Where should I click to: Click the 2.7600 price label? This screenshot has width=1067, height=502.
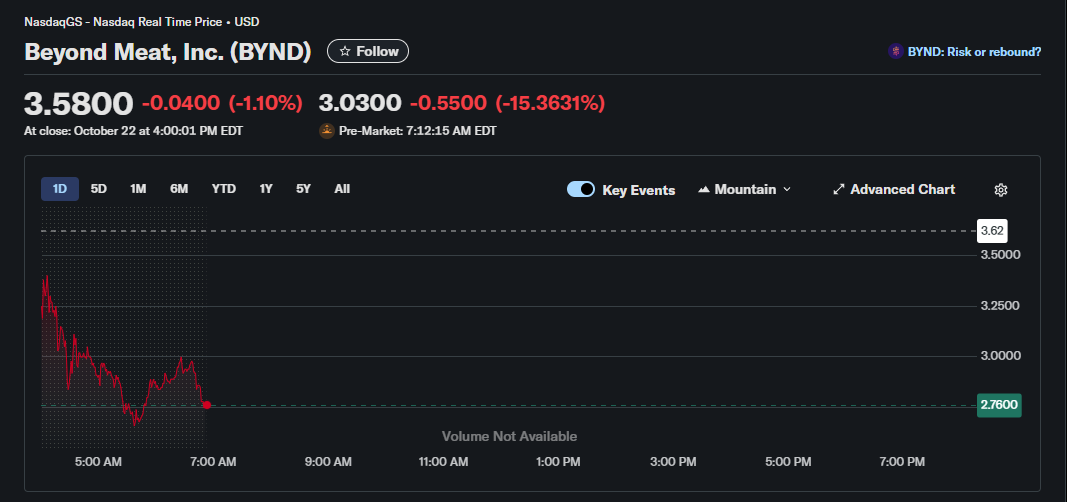[999, 405]
